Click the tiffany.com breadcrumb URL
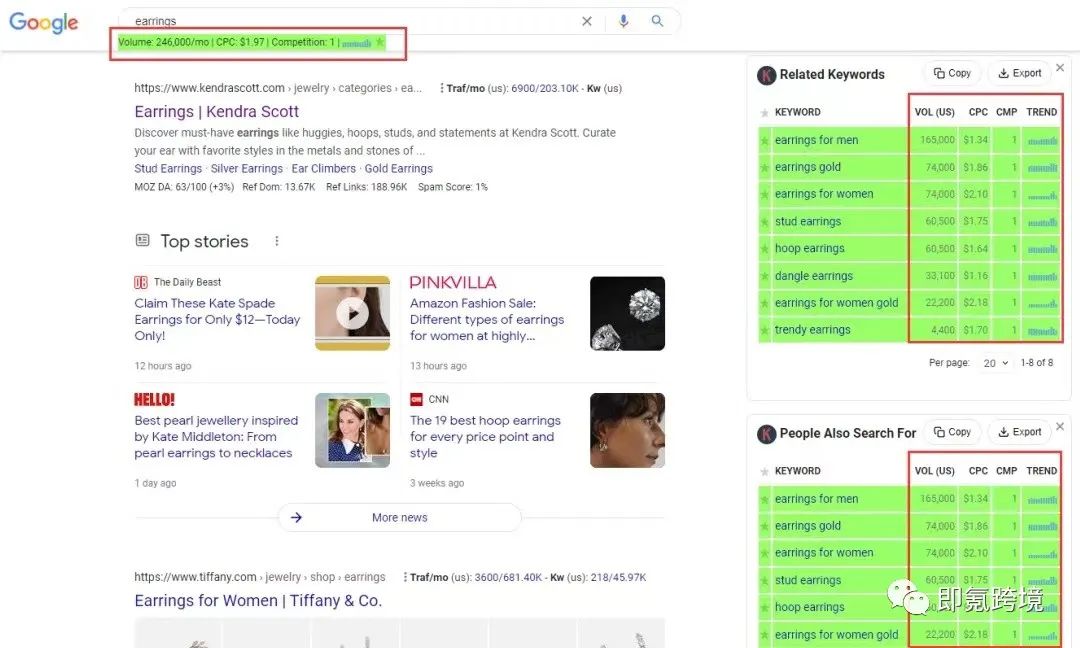Image resolution: width=1080 pixels, height=648 pixels. click(260, 577)
